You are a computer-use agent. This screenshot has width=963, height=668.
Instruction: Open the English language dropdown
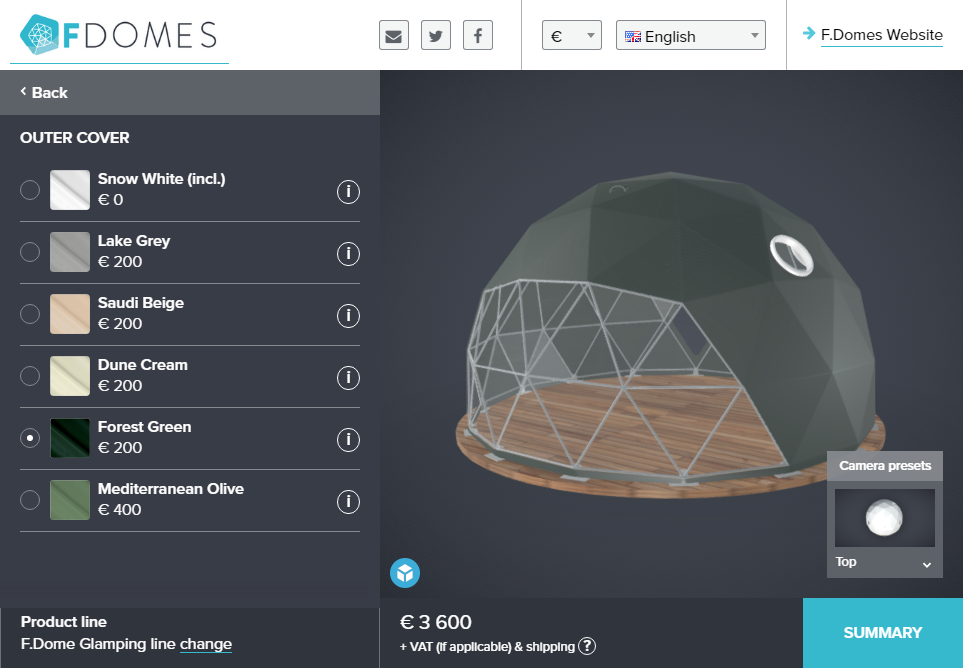[691, 36]
